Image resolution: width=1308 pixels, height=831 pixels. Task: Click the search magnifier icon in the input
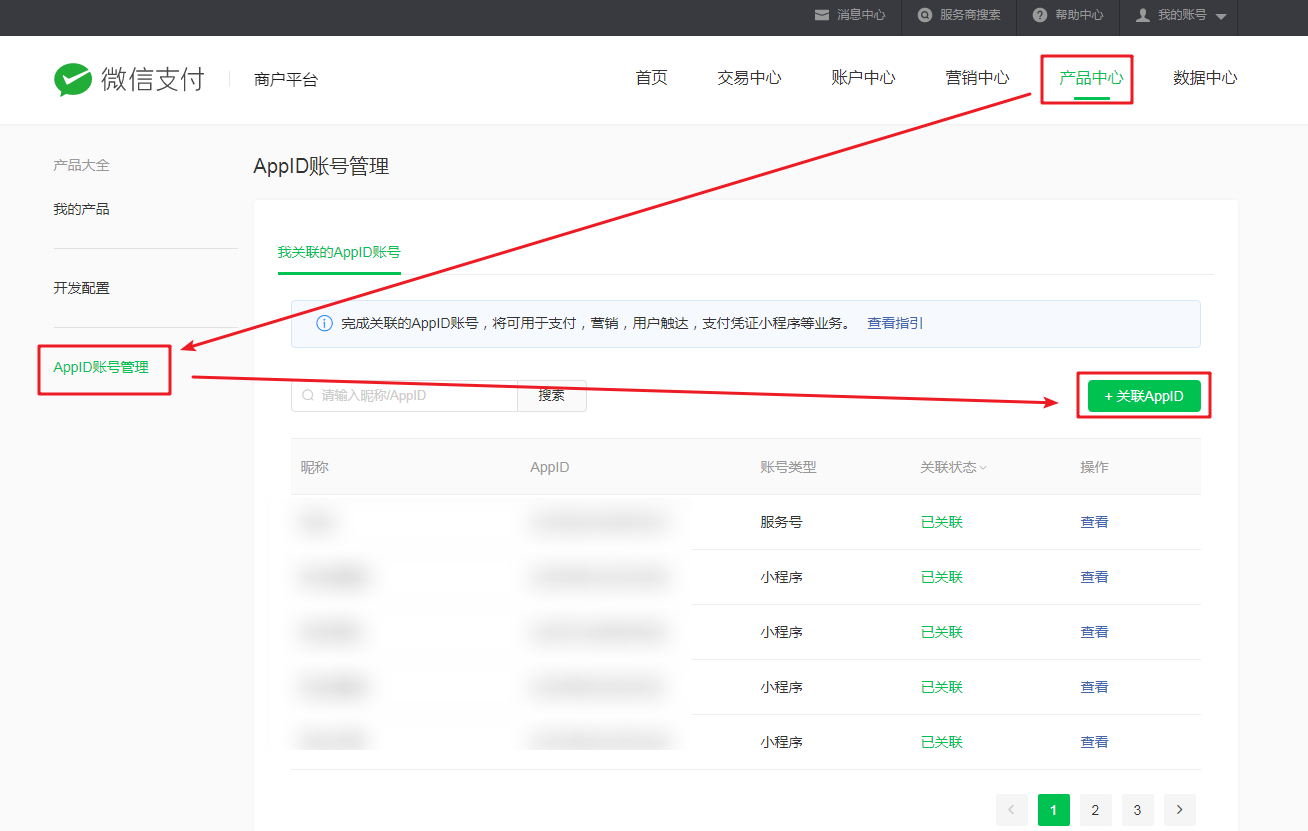tap(308, 396)
